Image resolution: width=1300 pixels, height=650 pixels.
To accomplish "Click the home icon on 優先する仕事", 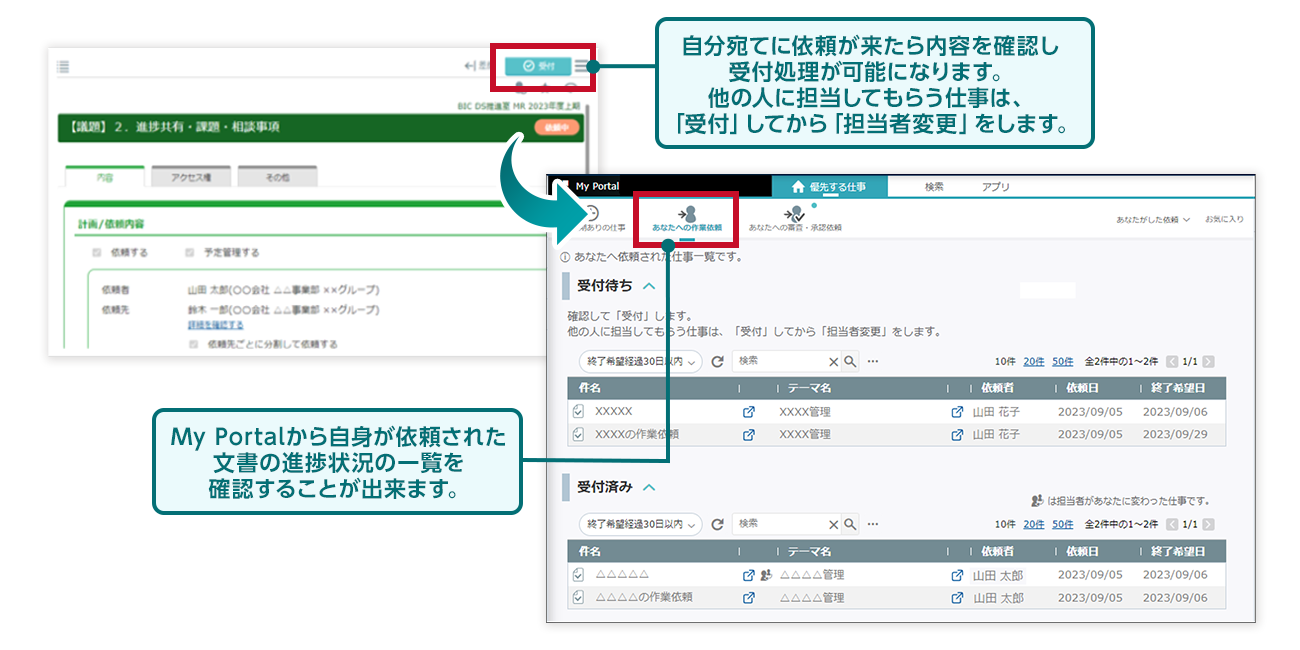I will point(798,188).
